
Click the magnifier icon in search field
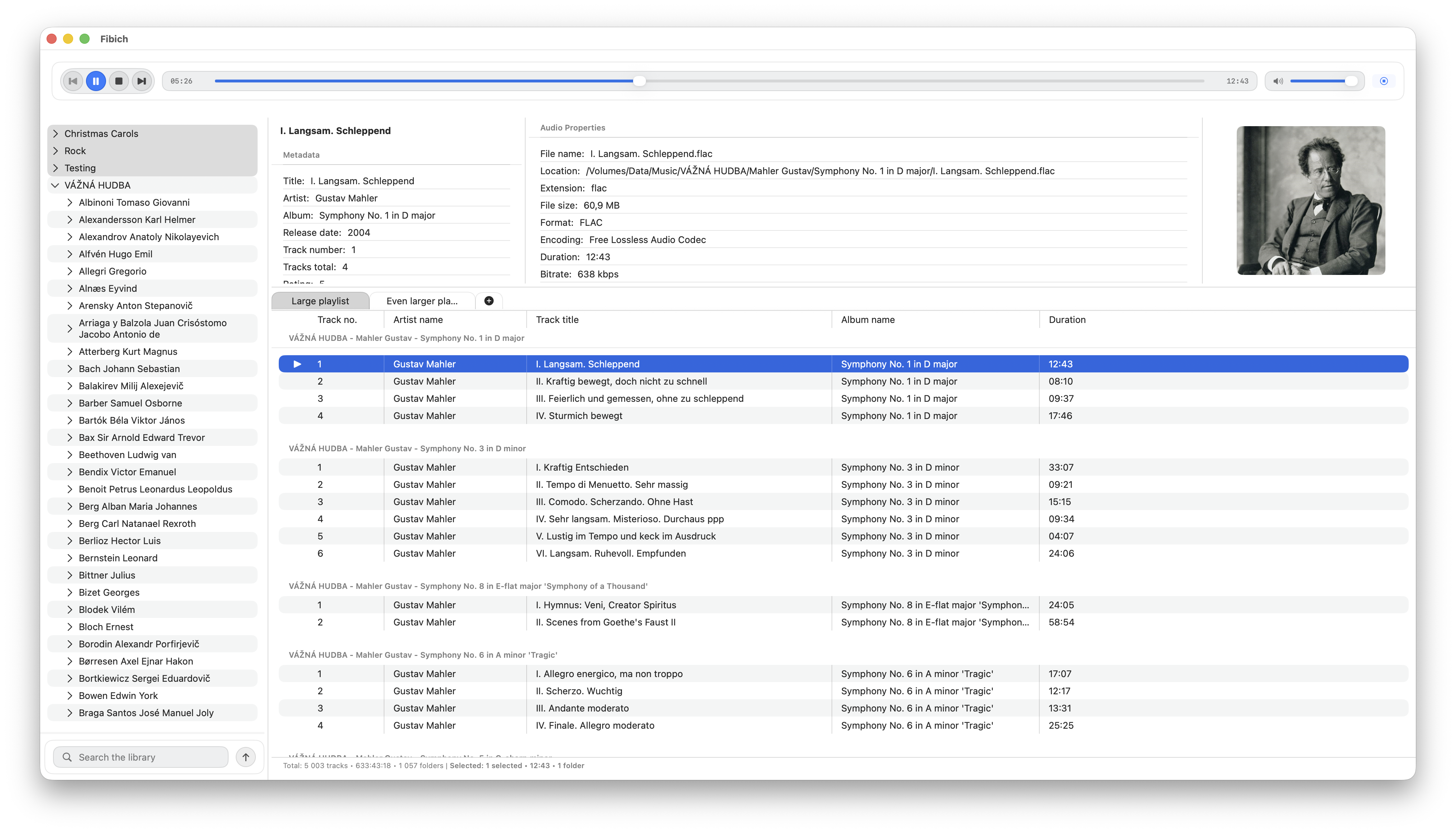(67, 757)
